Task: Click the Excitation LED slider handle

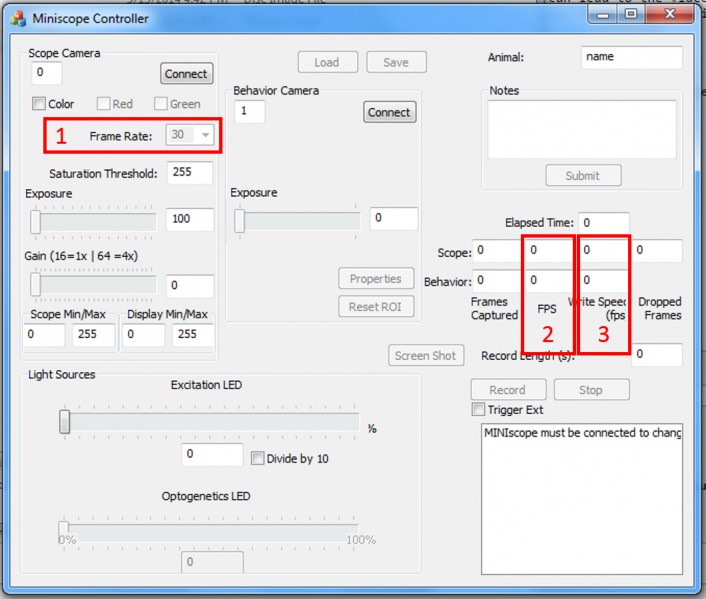Action: [x=64, y=423]
